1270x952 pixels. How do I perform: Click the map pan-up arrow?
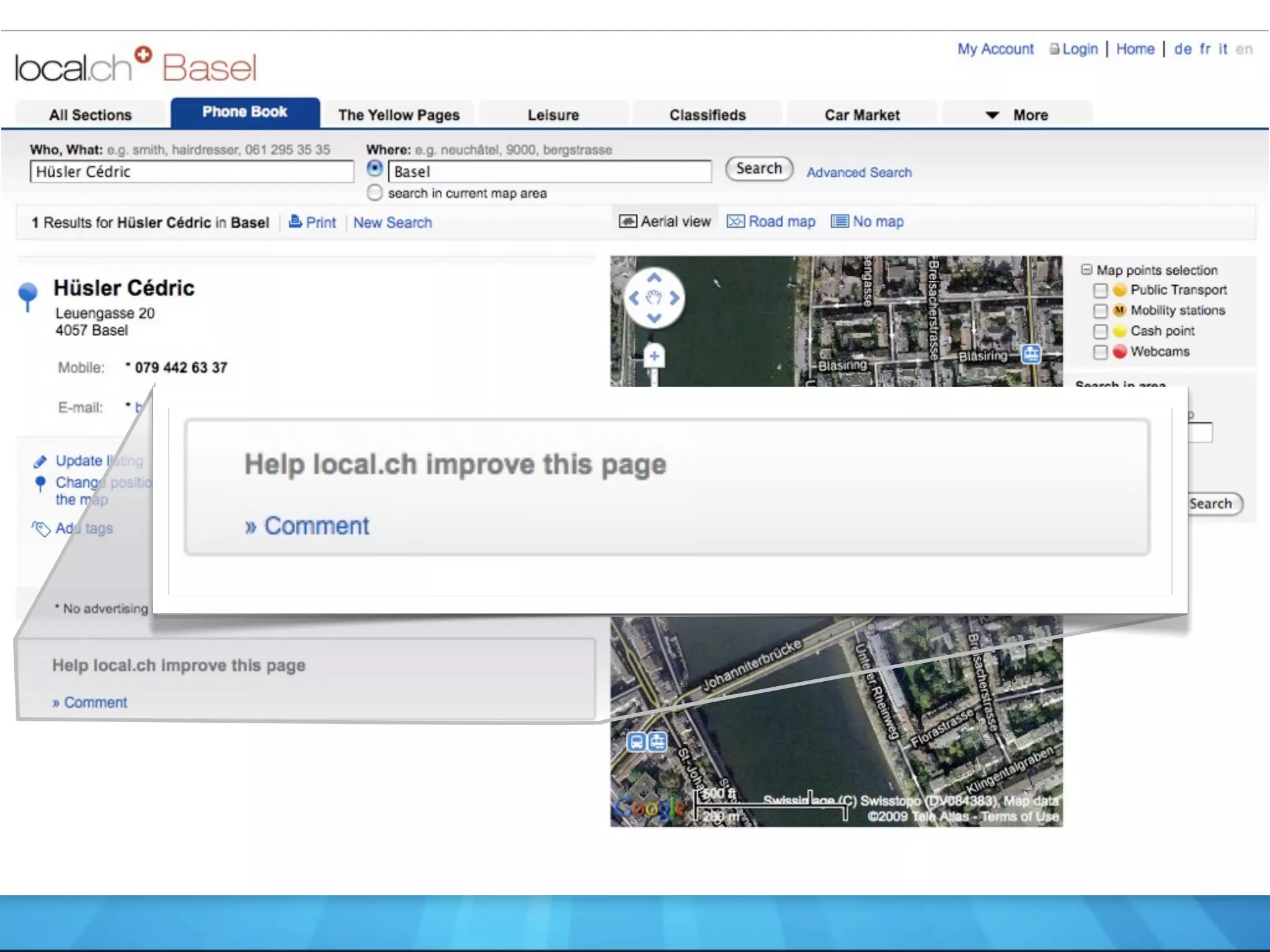(654, 278)
